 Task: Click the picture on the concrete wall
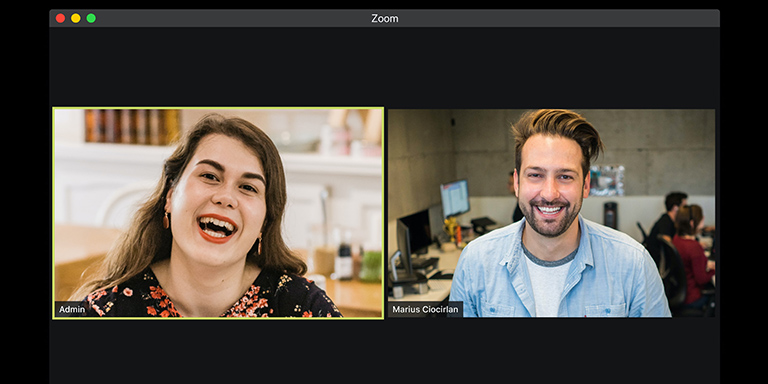point(607,181)
